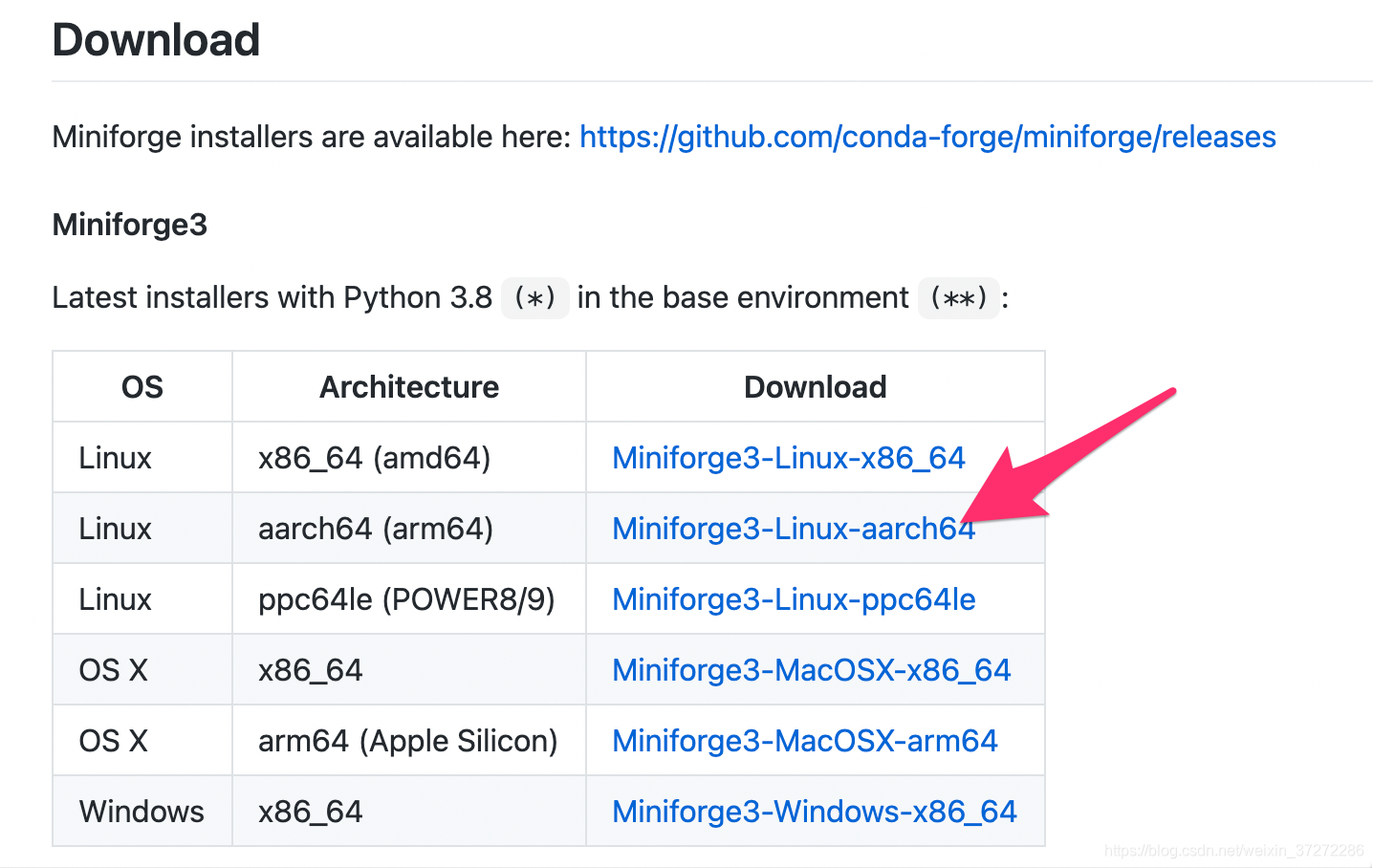Download Miniforge3-Windows-x86_64 installer
Screen dimensions: 1373x868
(815, 812)
